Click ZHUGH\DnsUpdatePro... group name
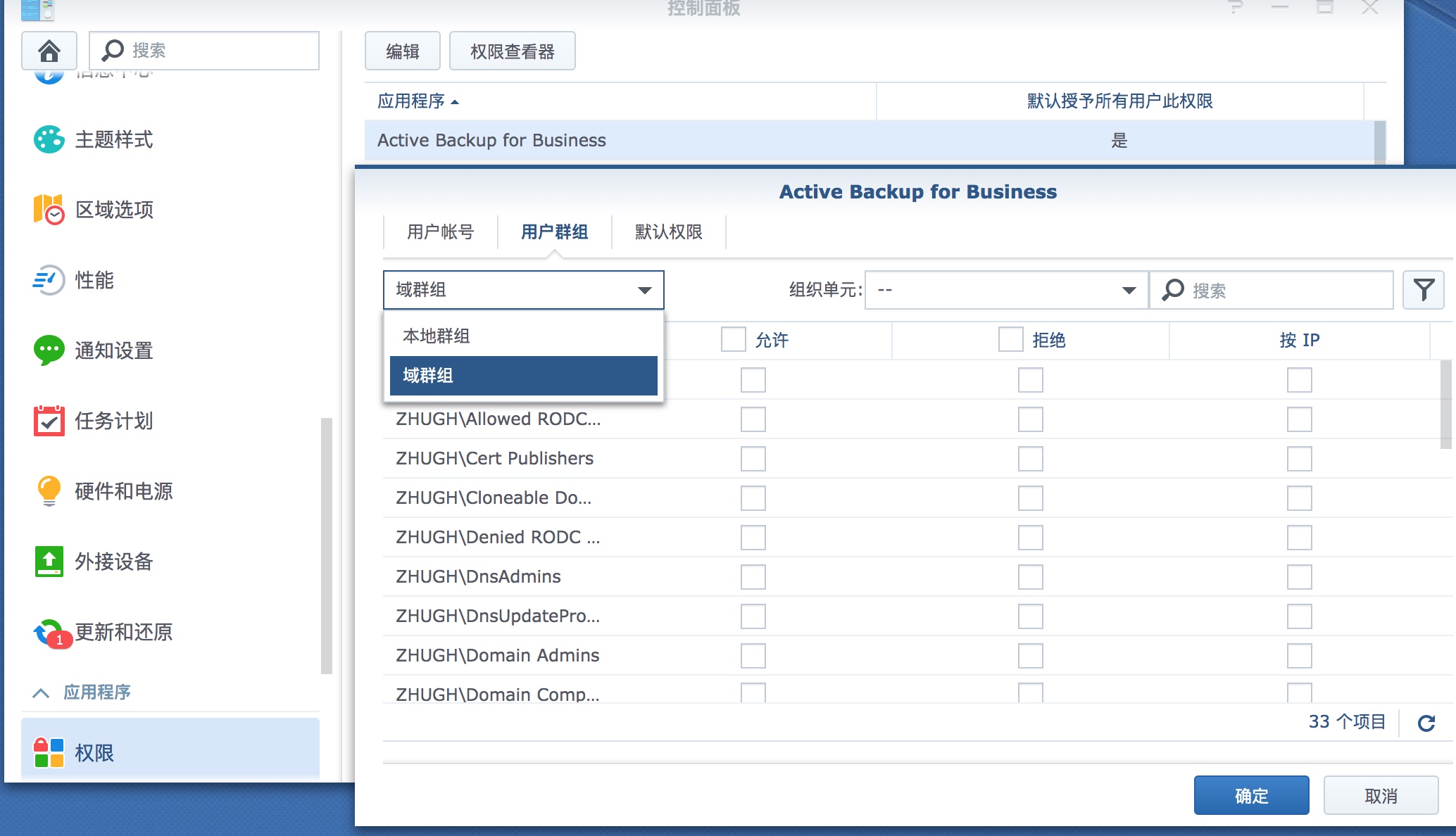 [x=498, y=616]
